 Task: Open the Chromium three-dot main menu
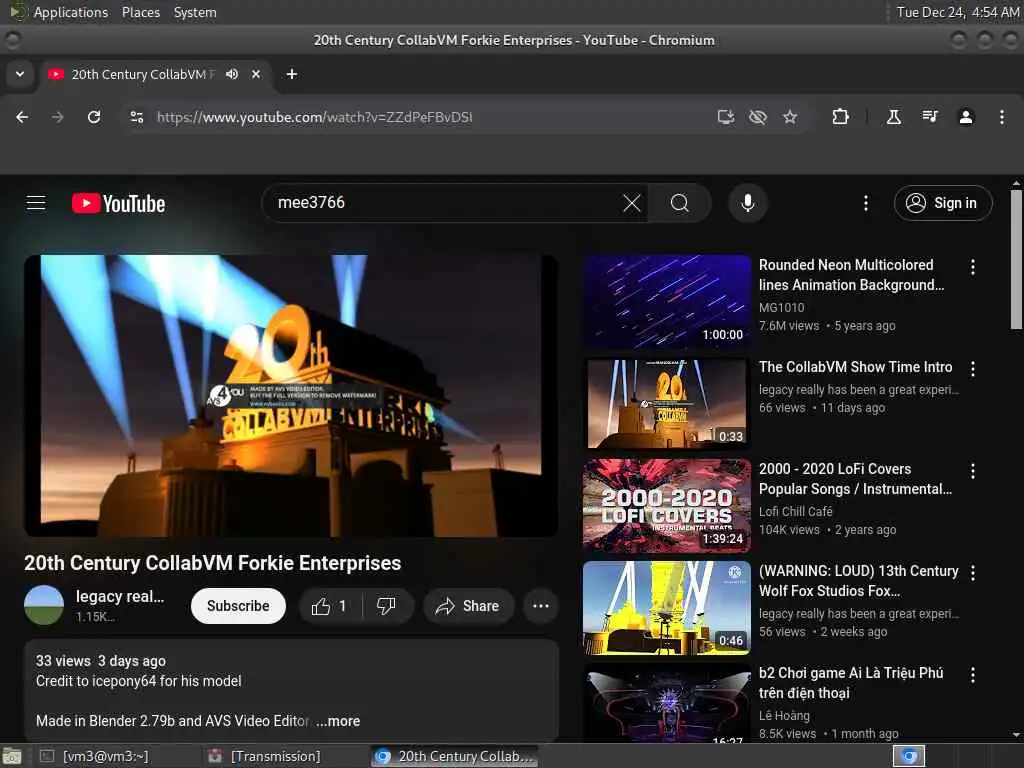(x=1002, y=117)
